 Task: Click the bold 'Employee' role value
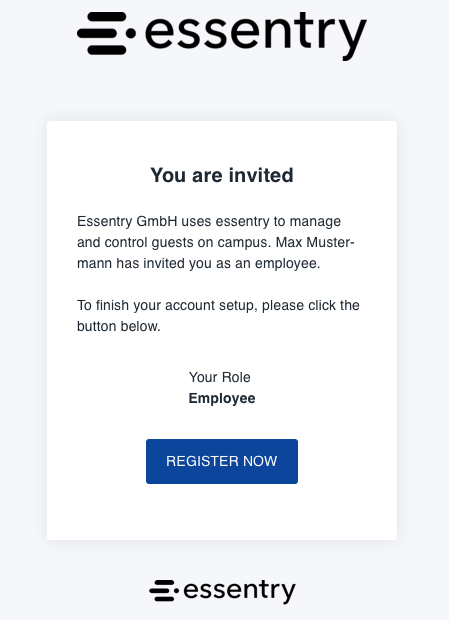coord(222,398)
